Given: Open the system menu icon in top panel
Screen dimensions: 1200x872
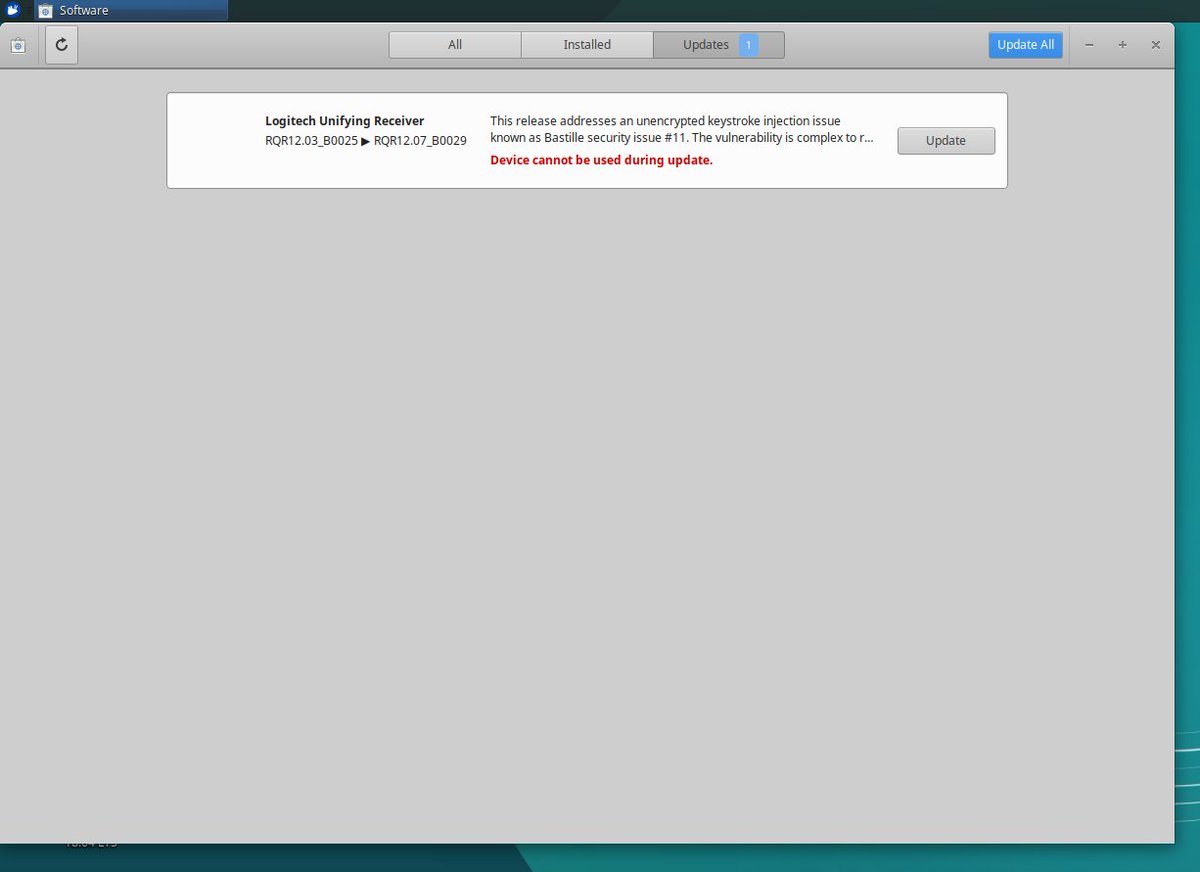Looking at the screenshot, I should point(14,10).
